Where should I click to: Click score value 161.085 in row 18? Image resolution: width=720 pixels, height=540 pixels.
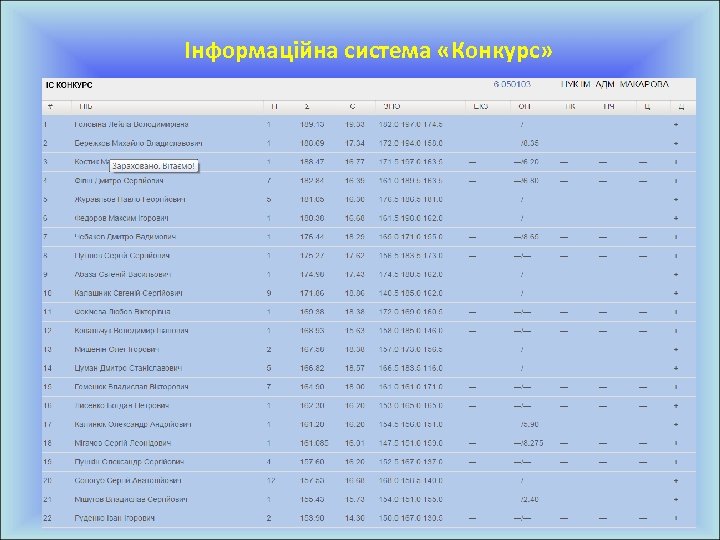pyautogui.click(x=314, y=443)
